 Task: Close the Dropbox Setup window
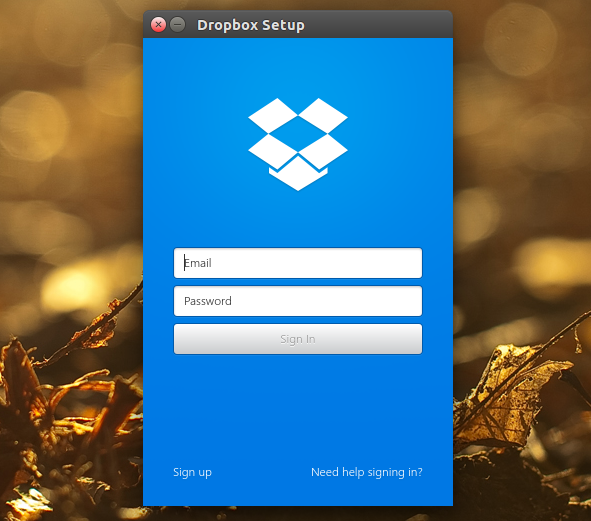tap(158, 25)
